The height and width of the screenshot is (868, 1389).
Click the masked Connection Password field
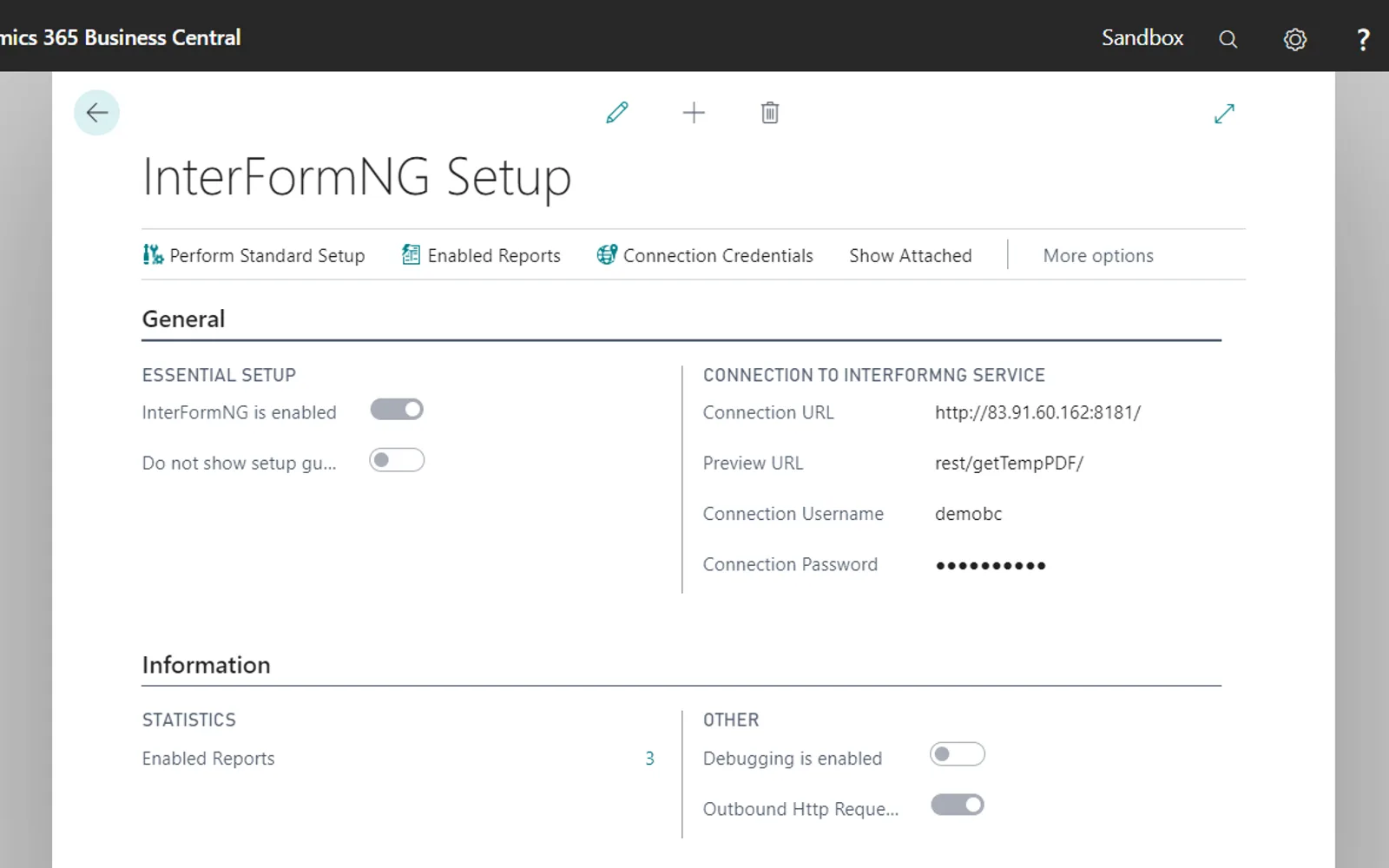pyautogui.click(x=991, y=566)
